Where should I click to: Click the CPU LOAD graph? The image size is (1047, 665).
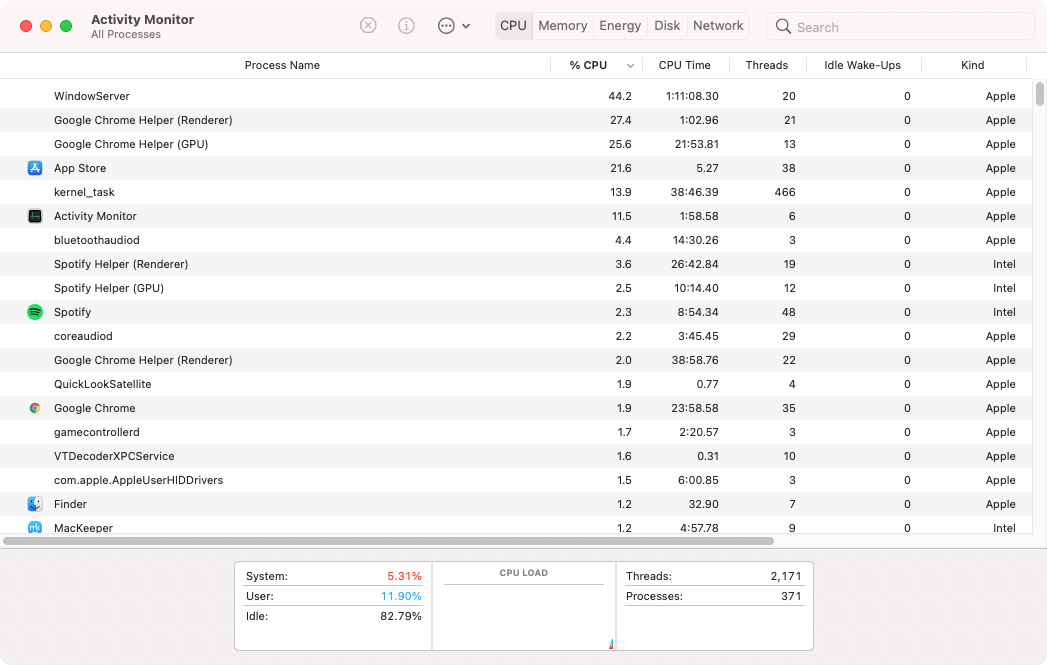[524, 616]
